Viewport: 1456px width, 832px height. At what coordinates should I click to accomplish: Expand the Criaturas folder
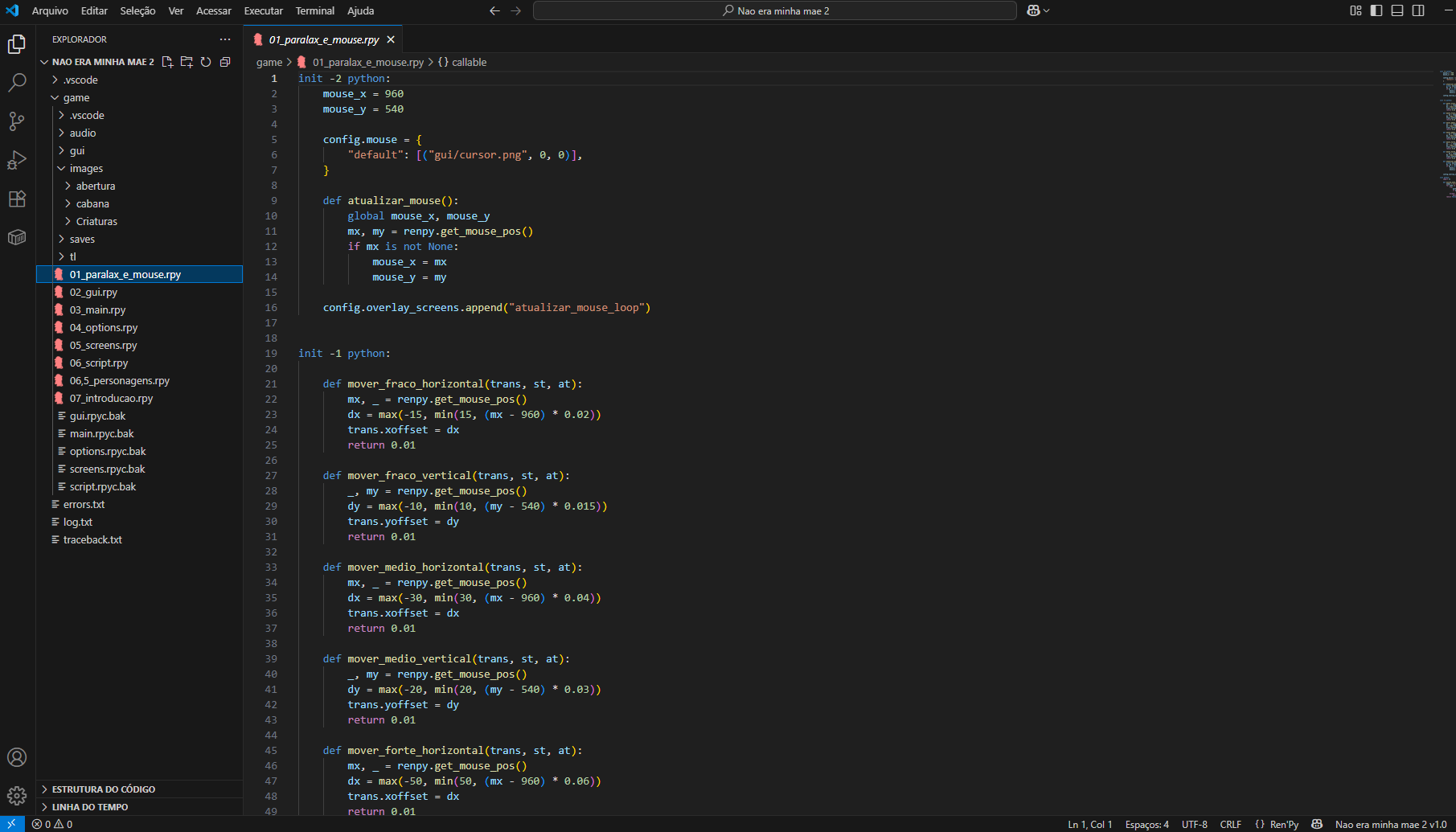(x=139, y=221)
